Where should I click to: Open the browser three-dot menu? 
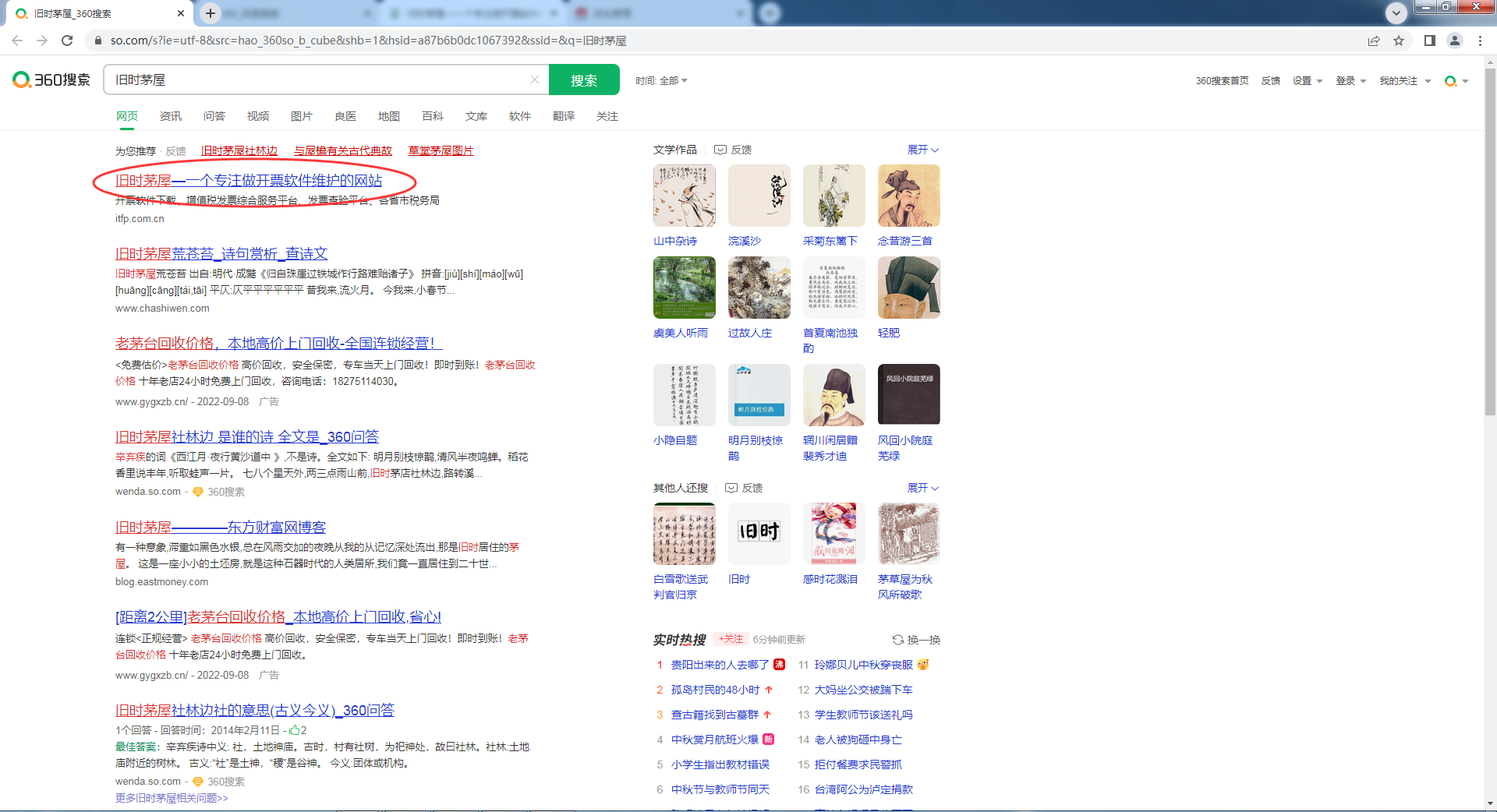tap(1480, 41)
